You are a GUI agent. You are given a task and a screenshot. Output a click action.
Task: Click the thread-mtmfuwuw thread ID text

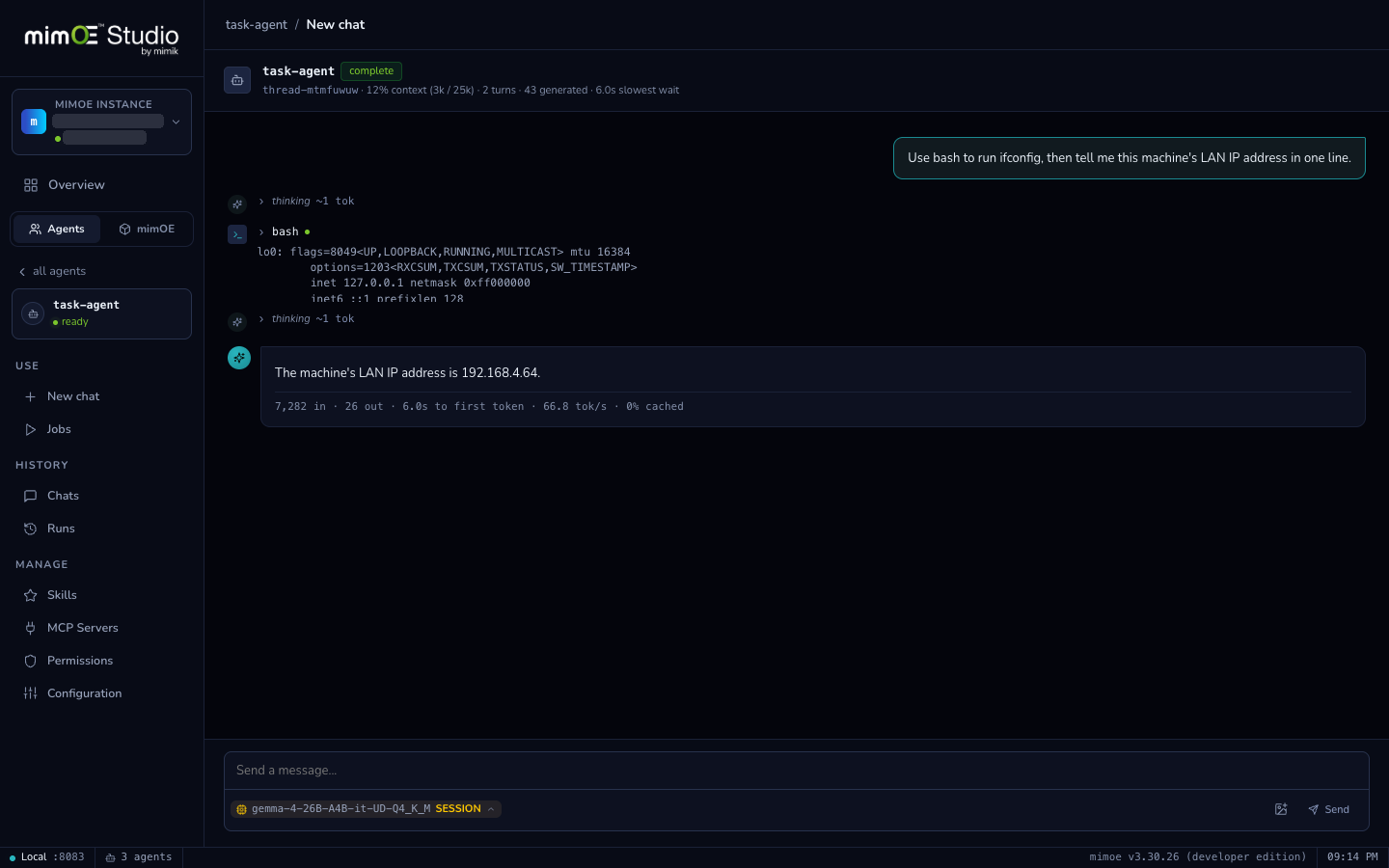tap(311, 91)
